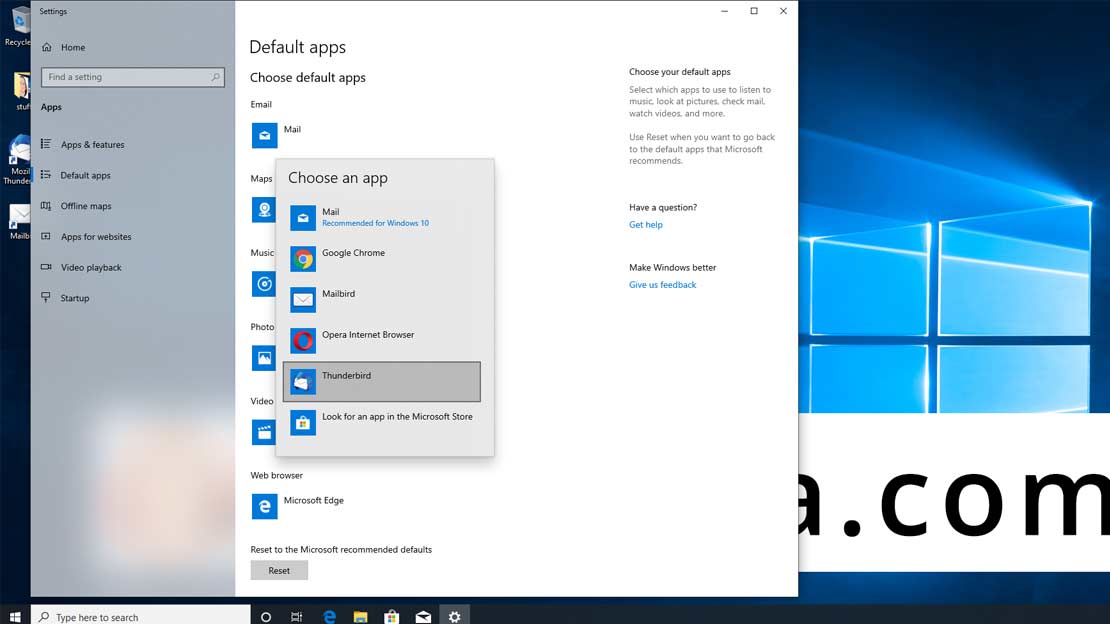
Task: Click the Video player default app icon
Action: (263, 432)
